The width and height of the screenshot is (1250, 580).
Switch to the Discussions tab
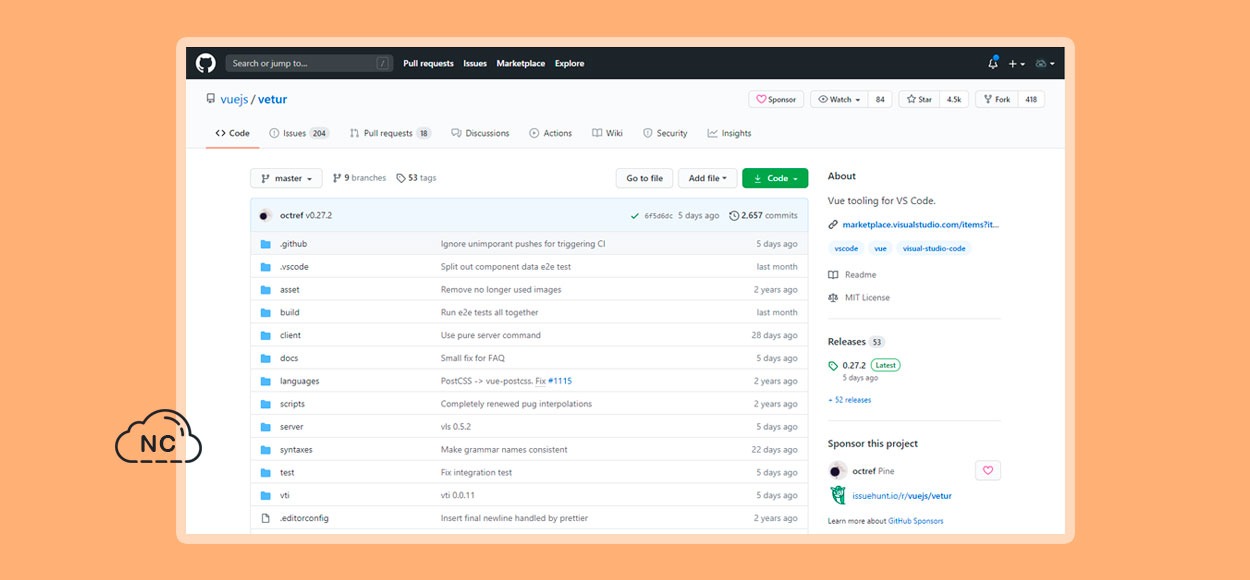[x=480, y=133]
